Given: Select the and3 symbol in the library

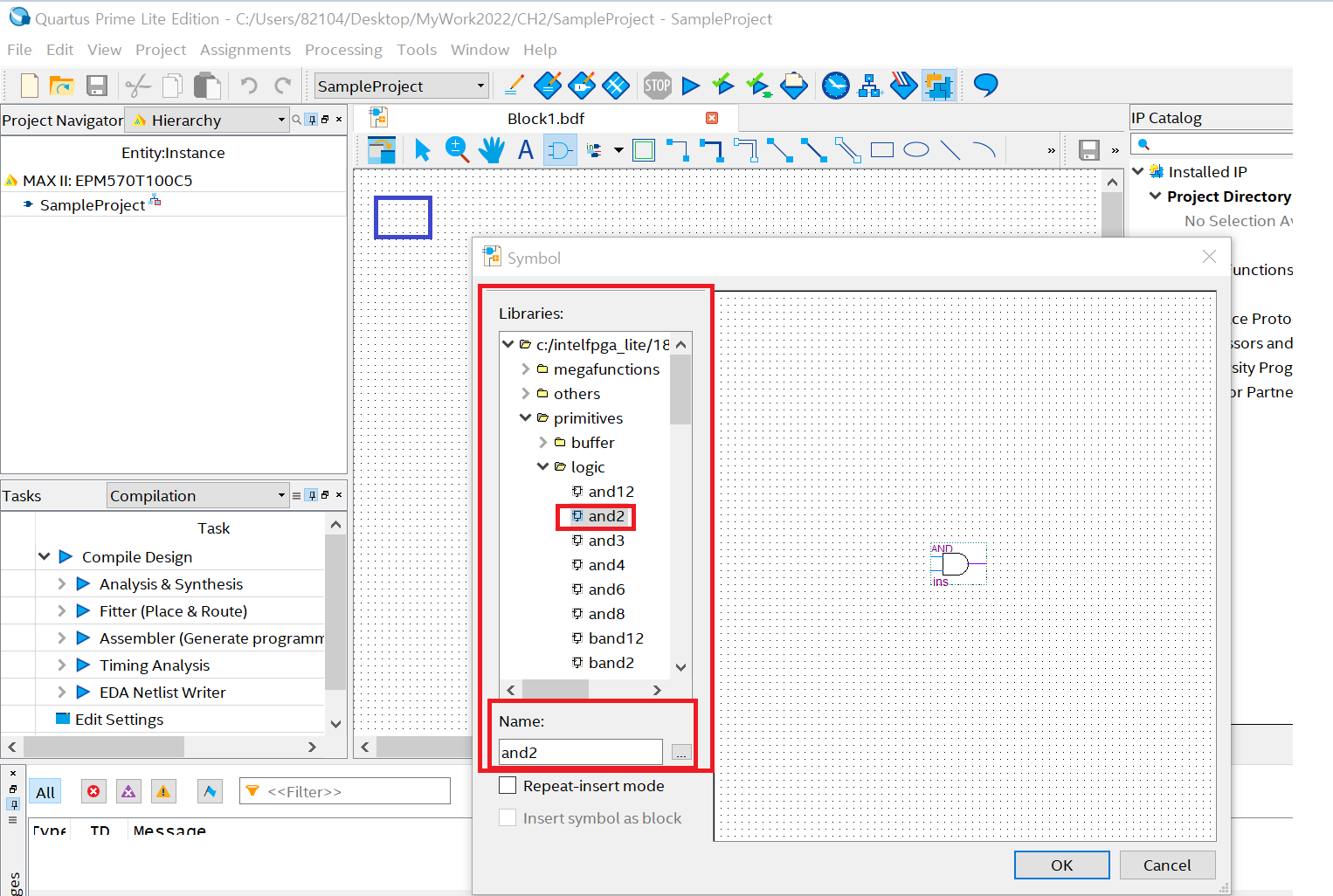Looking at the screenshot, I should pyautogui.click(x=606, y=541).
